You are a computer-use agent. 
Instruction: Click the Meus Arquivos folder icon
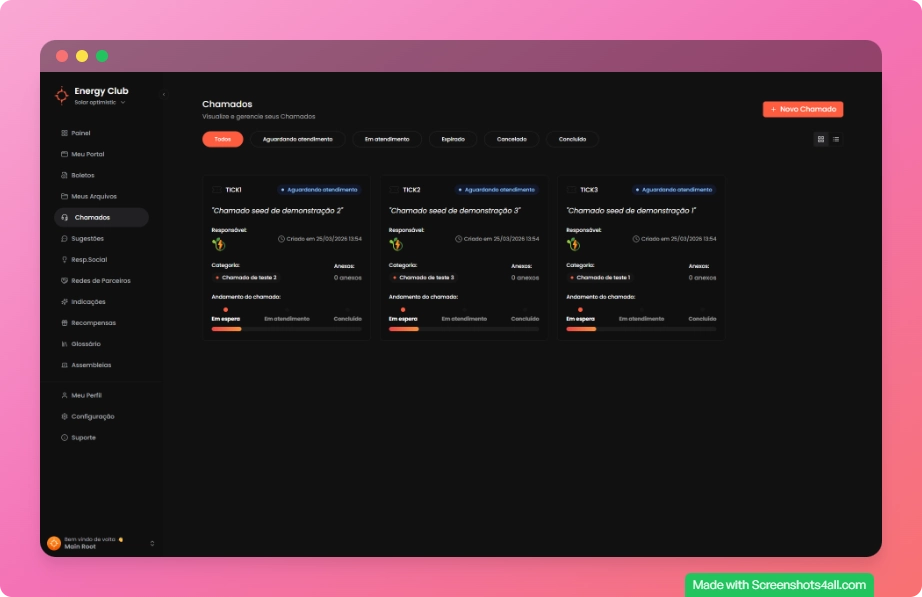[64, 196]
